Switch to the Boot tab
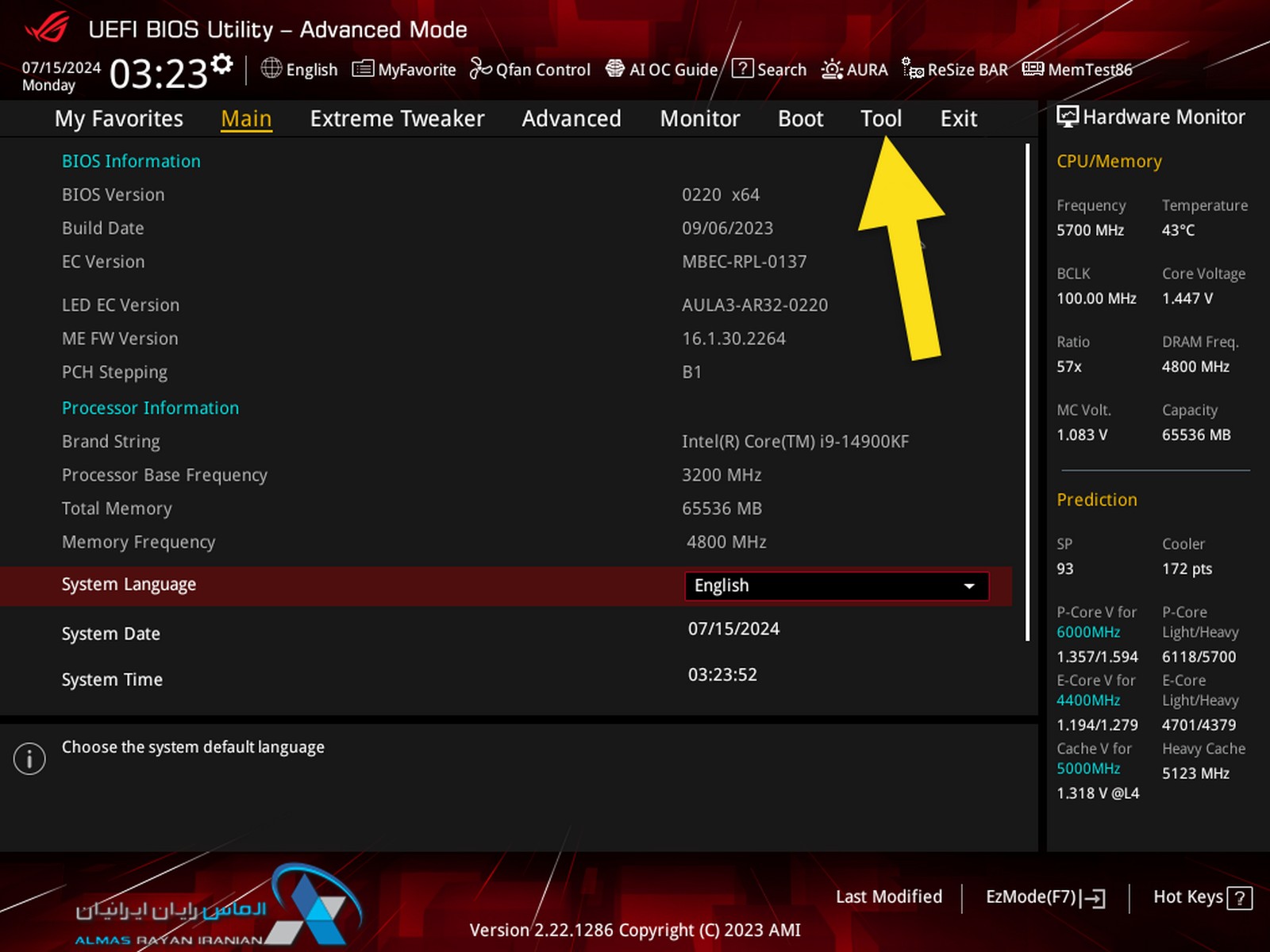Screen dimensions: 1270x952 (x=801, y=119)
